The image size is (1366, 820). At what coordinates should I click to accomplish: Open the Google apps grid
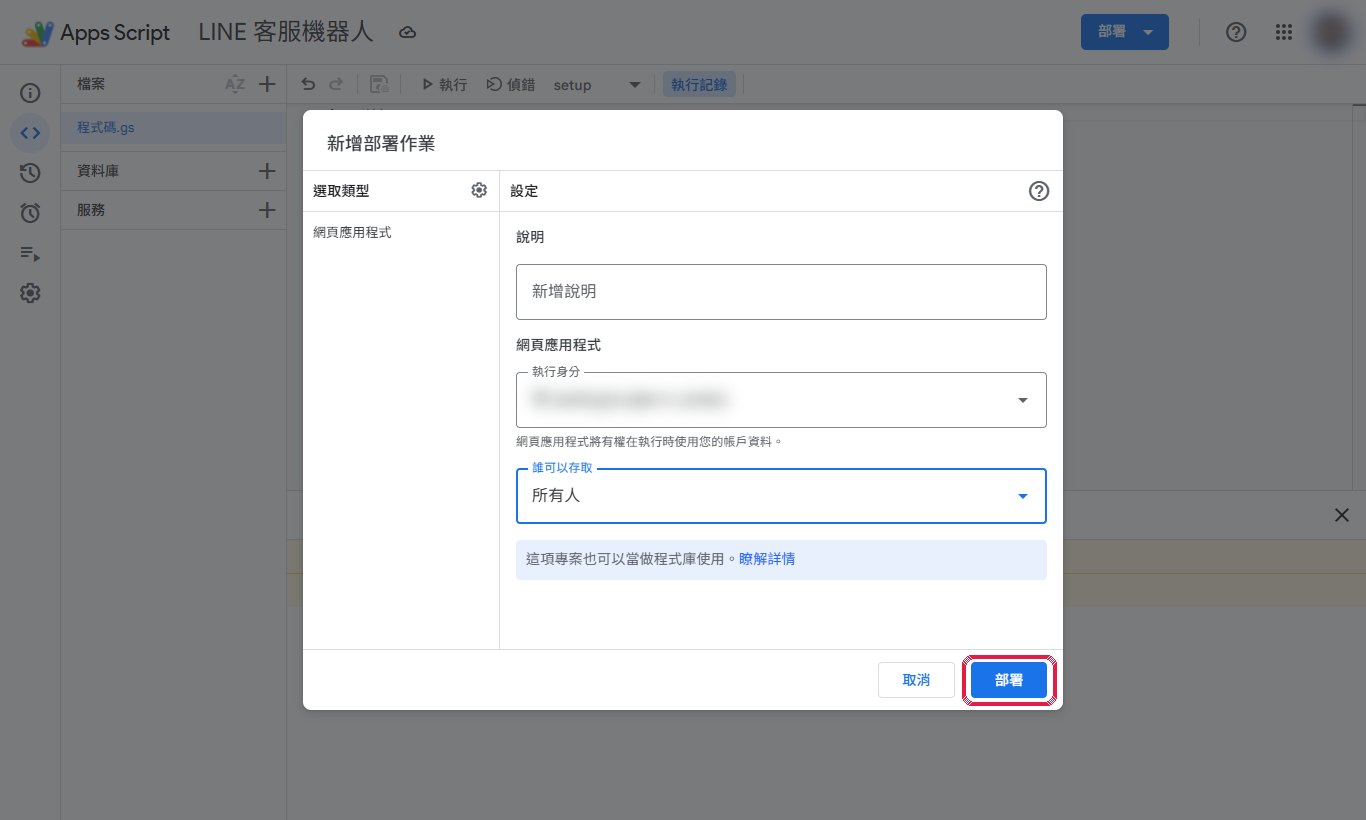coord(1284,32)
